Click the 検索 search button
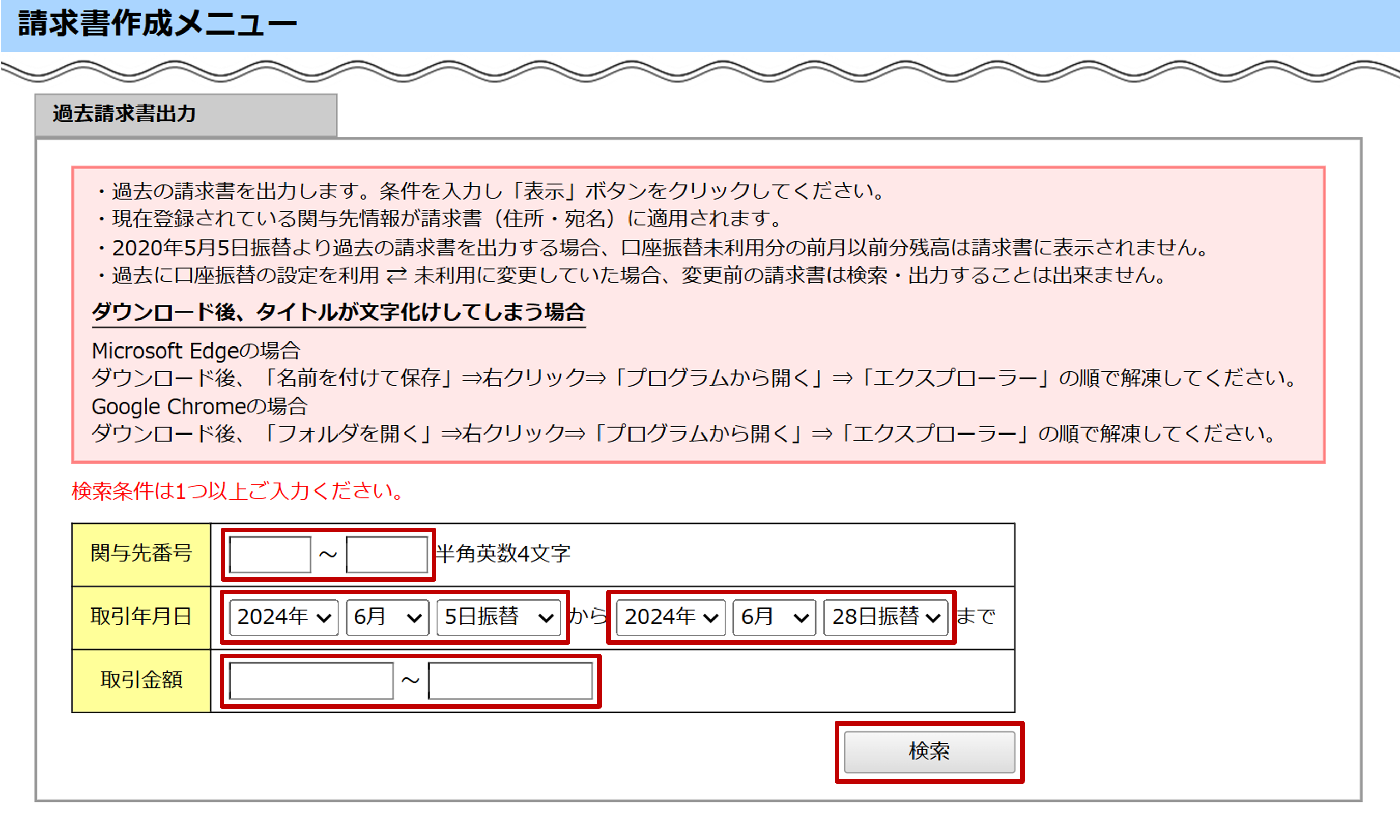 point(929,751)
